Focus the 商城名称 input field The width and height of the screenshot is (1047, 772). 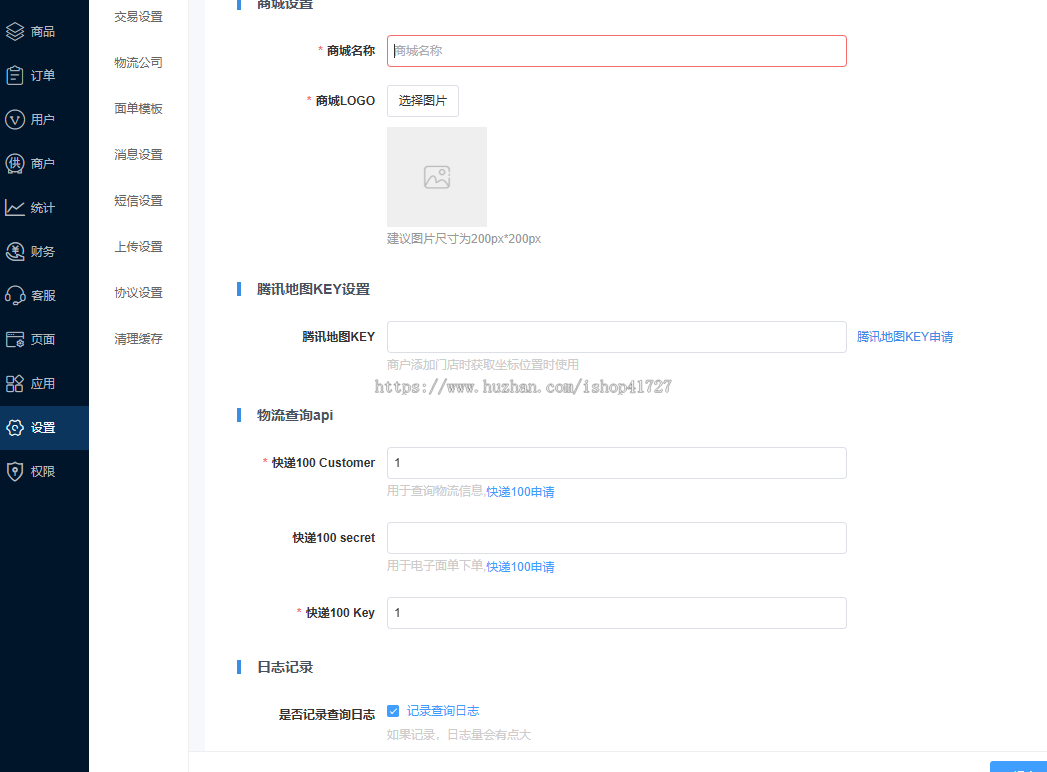point(617,51)
